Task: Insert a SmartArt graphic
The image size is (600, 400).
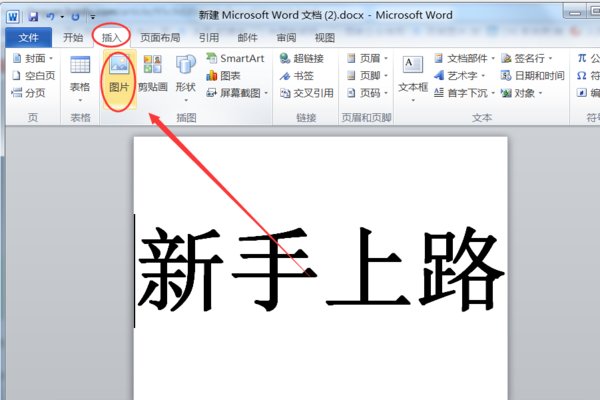Action: [x=235, y=59]
